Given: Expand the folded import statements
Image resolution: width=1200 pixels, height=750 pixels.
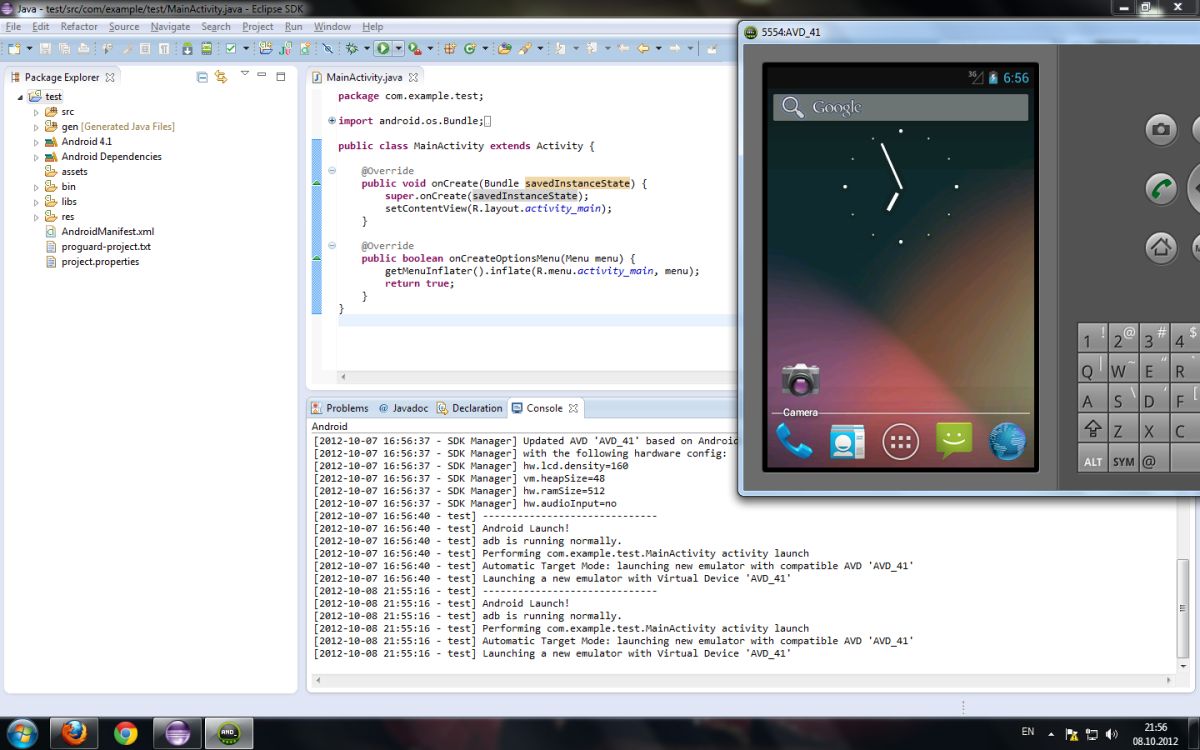Looking at the screenshot, I should pyautogui.click(x=332, y=121).
